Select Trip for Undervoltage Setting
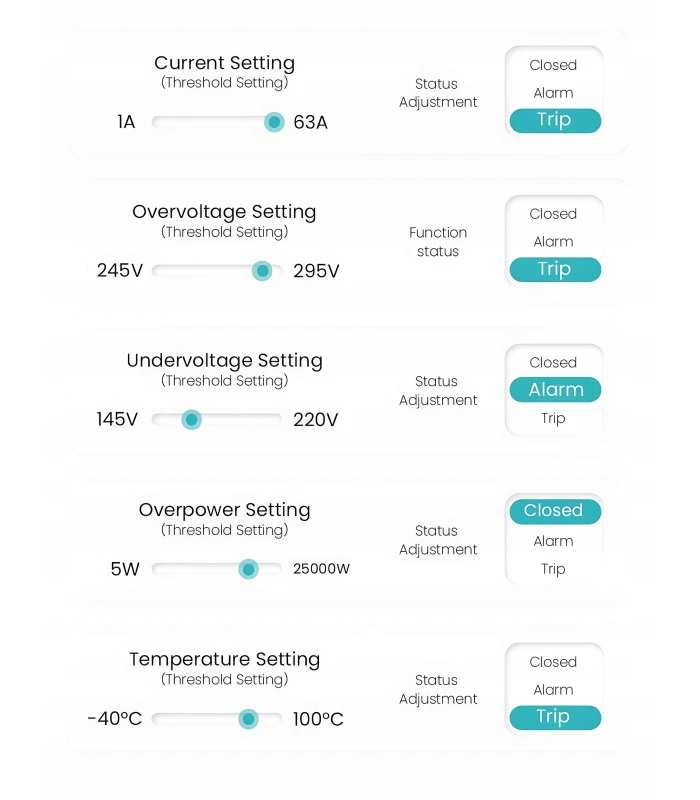The image size is (700, 800). [553, 418]
